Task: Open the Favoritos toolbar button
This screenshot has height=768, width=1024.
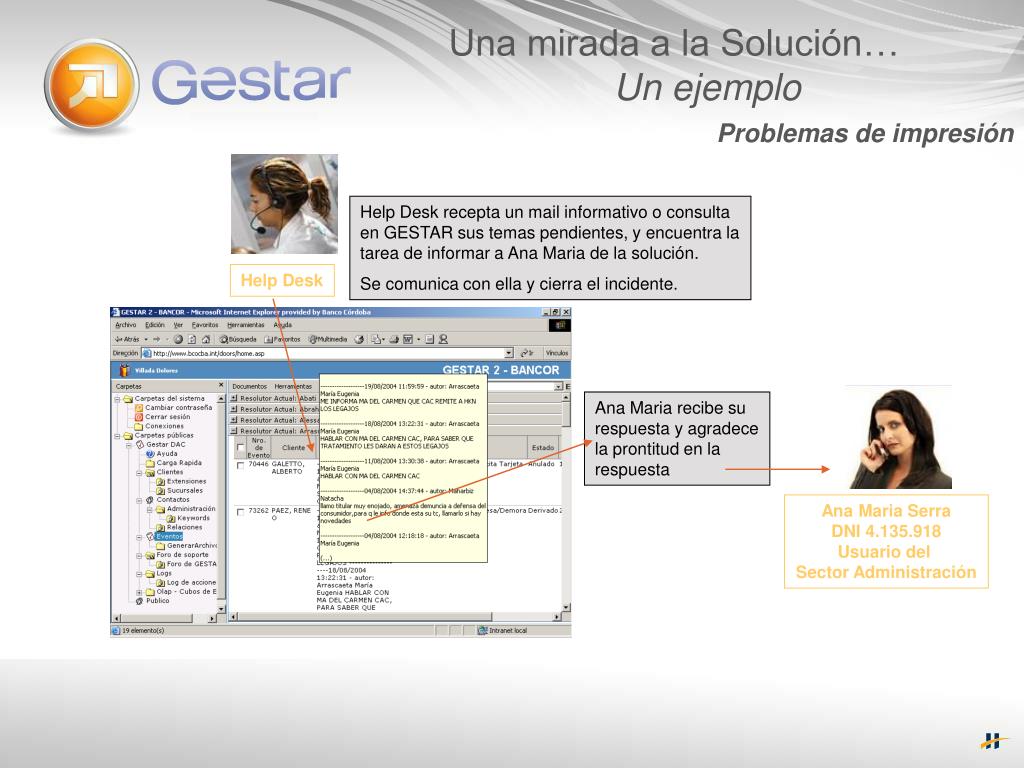Action: (x=282, y=339)
